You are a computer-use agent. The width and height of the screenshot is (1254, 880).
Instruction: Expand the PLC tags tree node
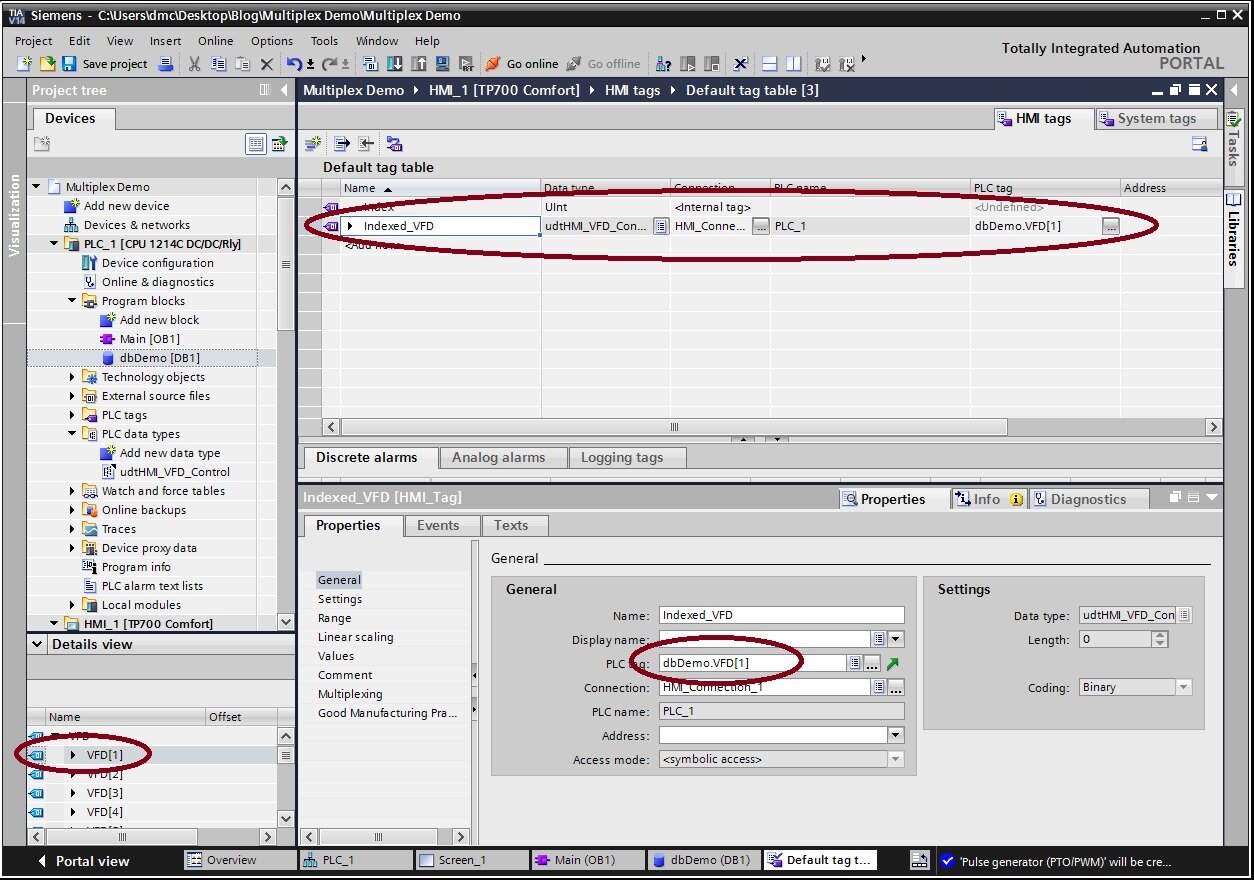click(x=72, y=415)
